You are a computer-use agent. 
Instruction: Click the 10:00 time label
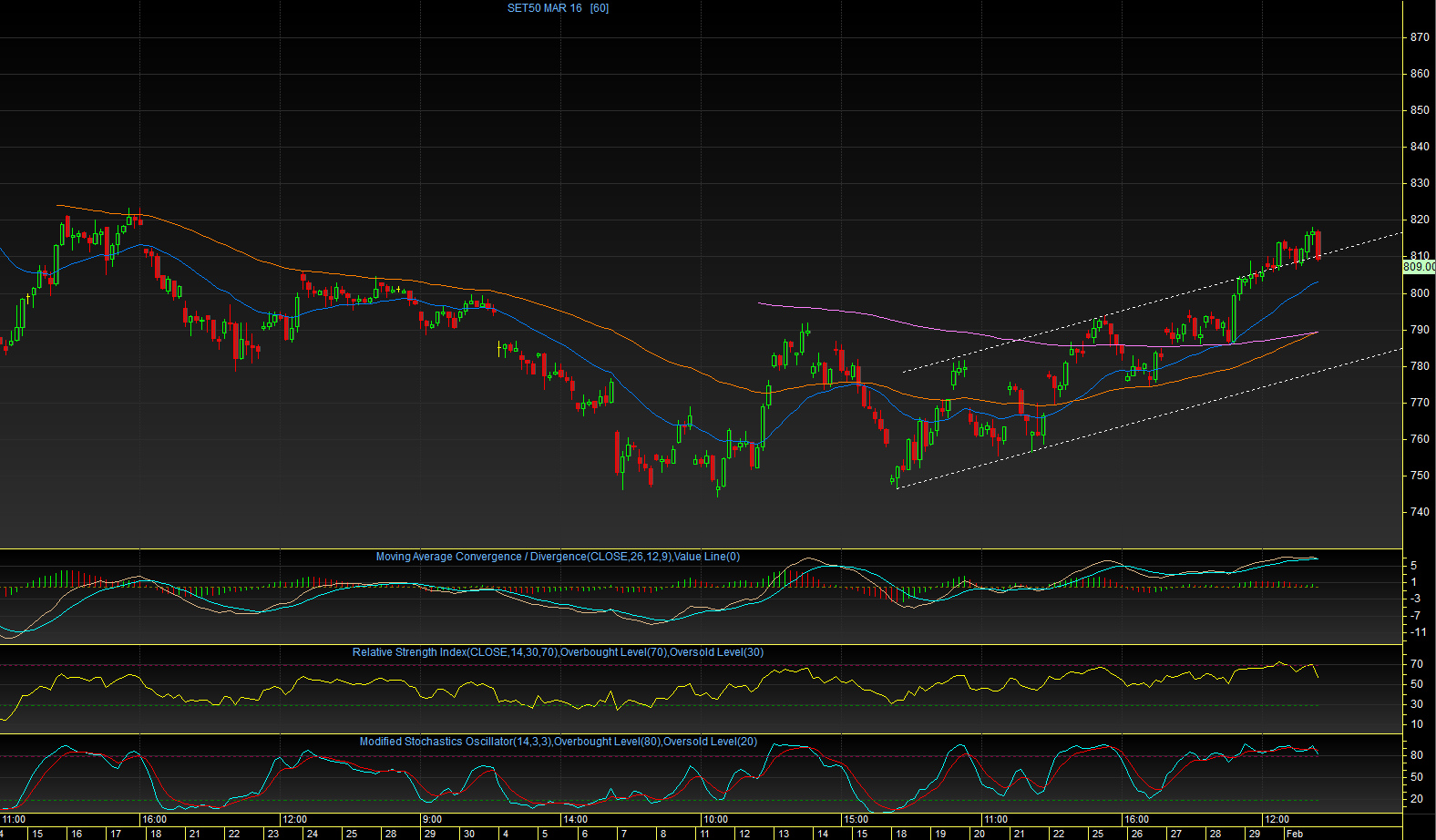(x=715, y=820)
